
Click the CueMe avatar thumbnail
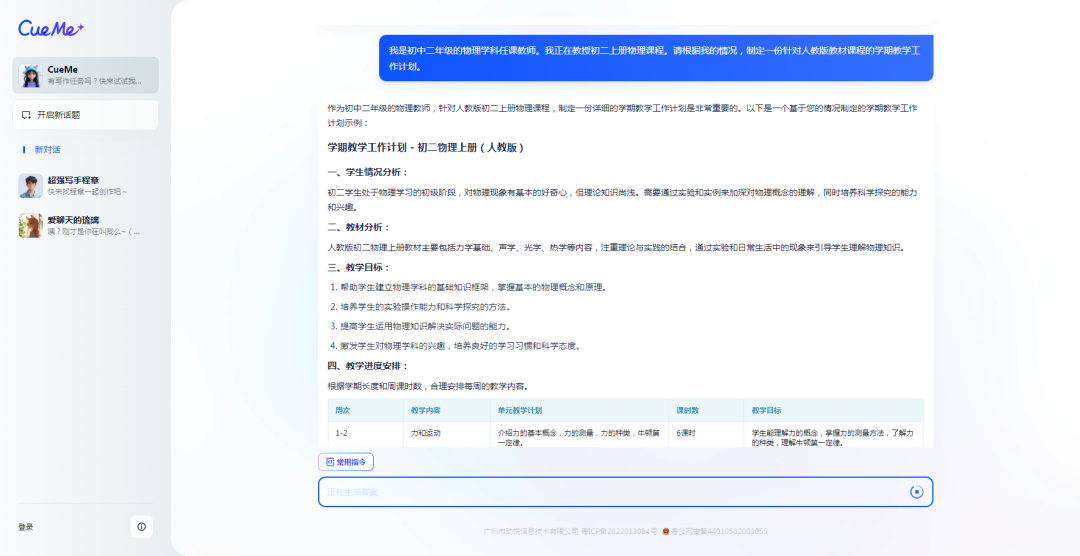(30, 75)
